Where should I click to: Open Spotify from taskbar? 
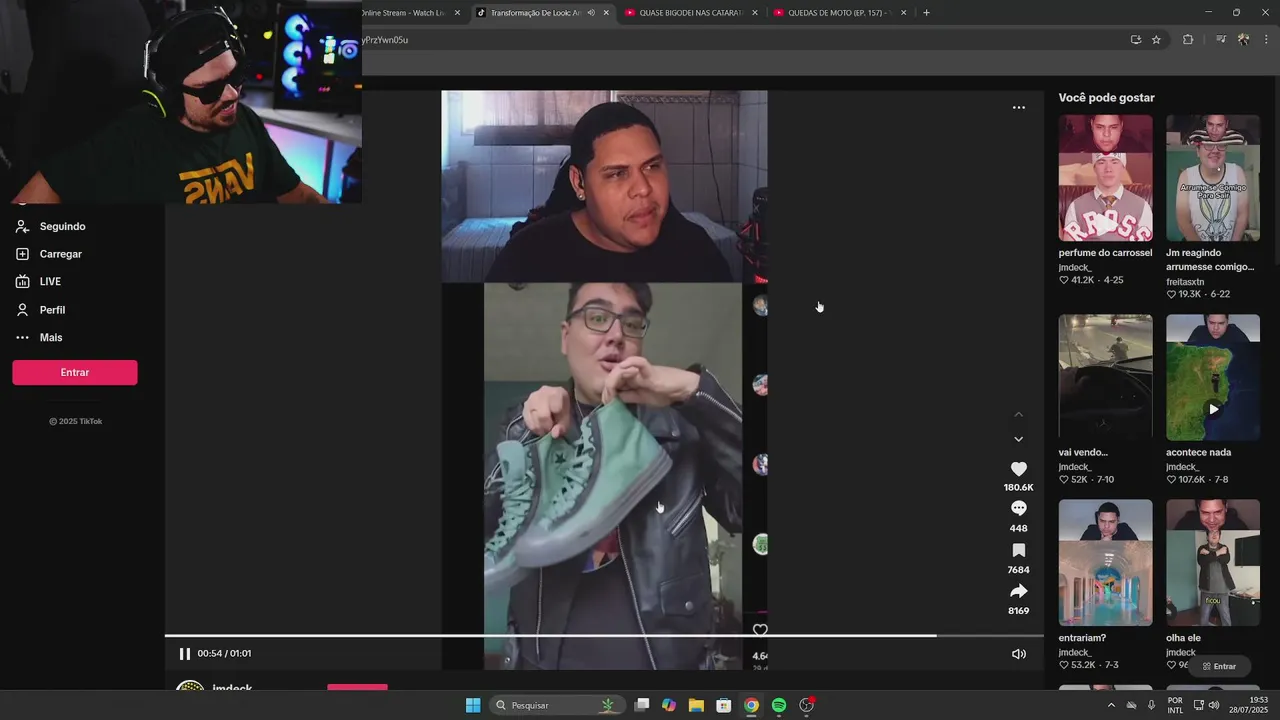click(779, 705)
